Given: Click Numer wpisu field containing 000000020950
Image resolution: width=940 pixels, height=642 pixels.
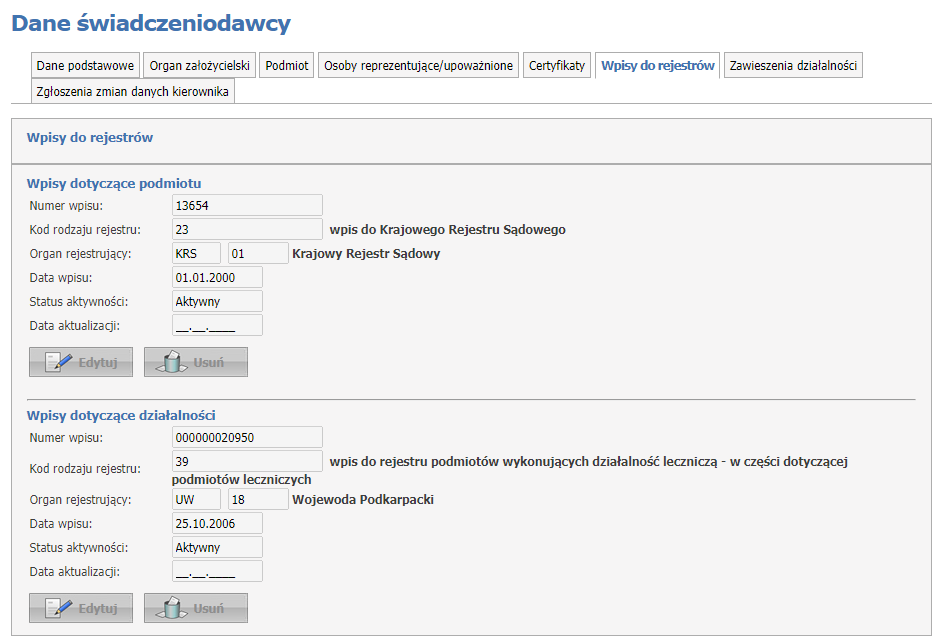Looking at the screenshot, I should (x=246, y=437).
